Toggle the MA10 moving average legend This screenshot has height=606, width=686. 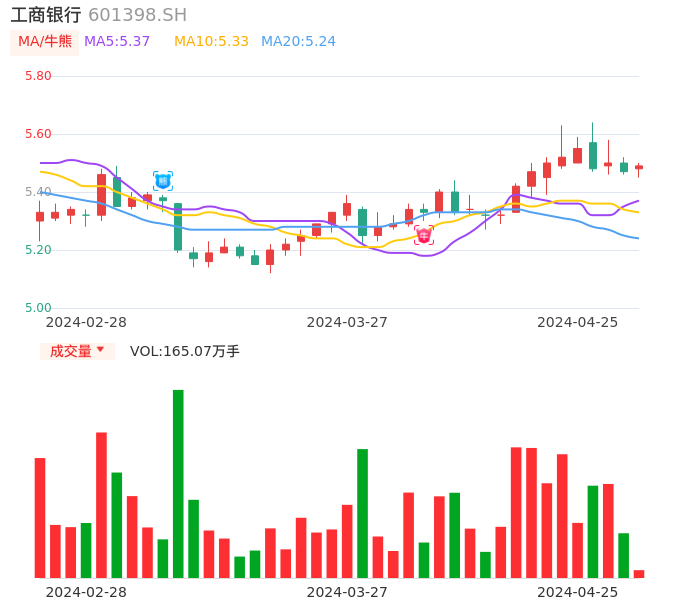click(211, 42)
